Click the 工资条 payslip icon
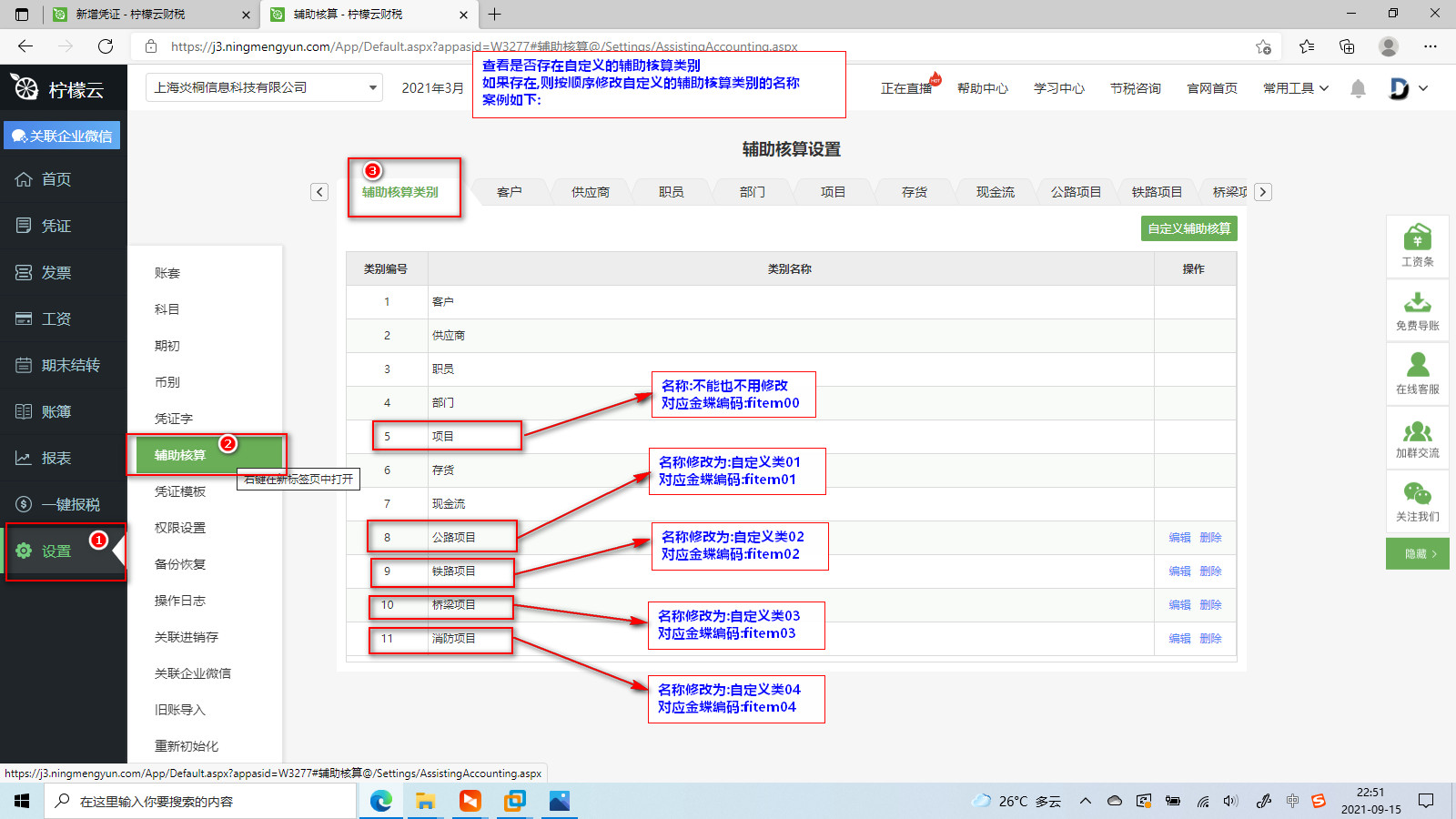This screenshot has width=1456, height=819. (1417, 238)
